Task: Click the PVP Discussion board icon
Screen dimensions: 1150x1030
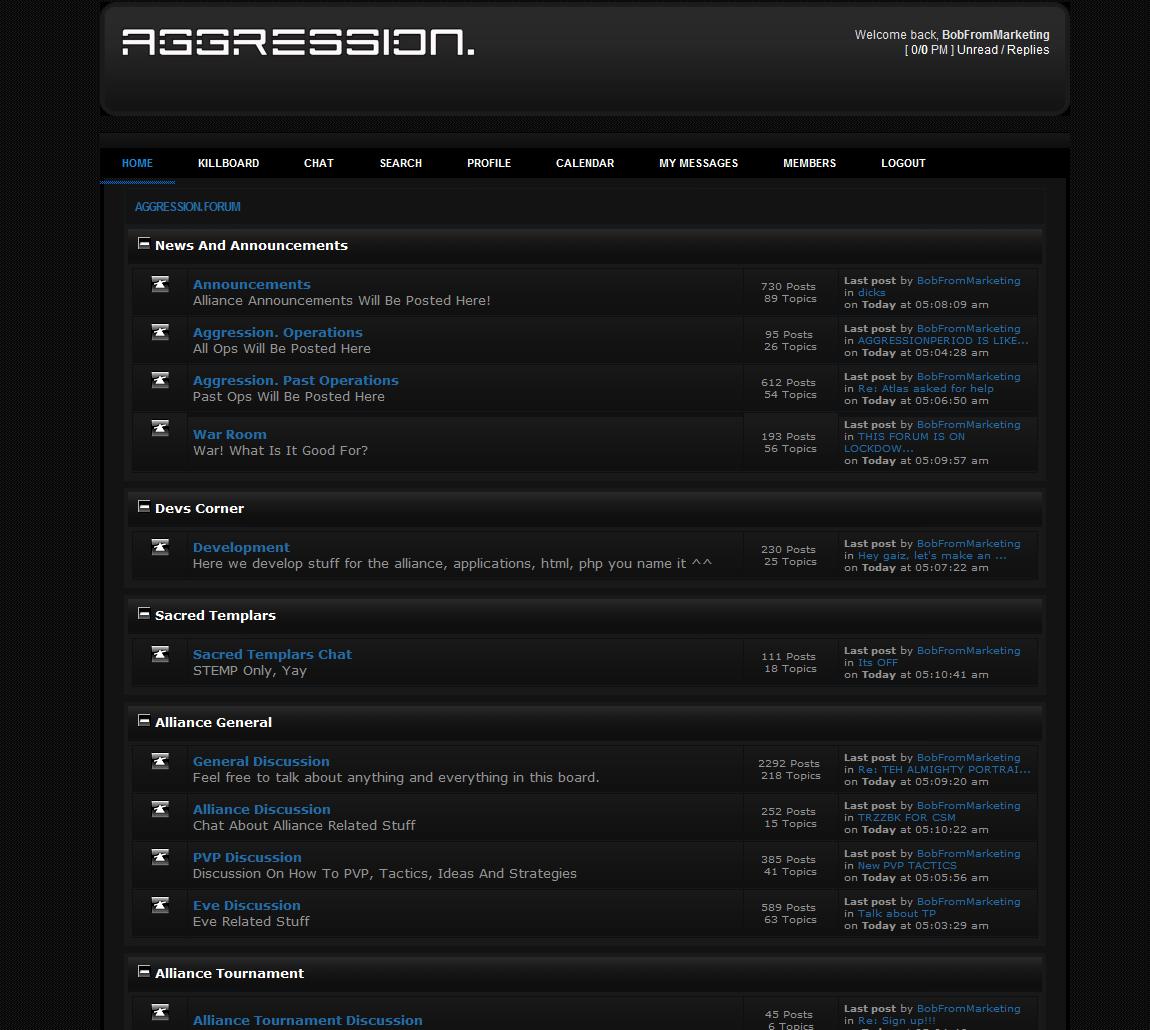Action: [x=160, y=857]
